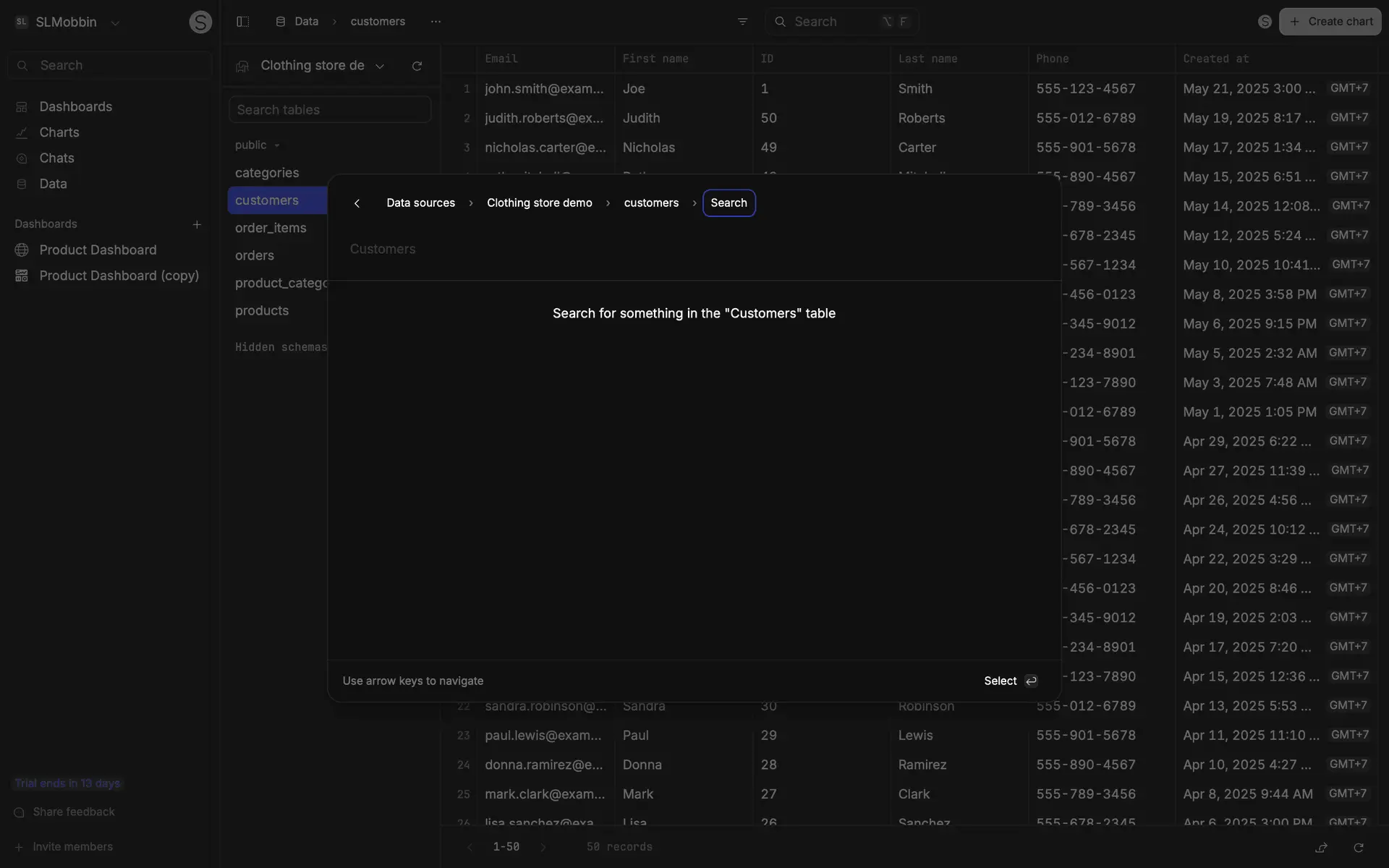Collapse the public schema expander
Screen dimensions: 1389x868
point(276,145)
